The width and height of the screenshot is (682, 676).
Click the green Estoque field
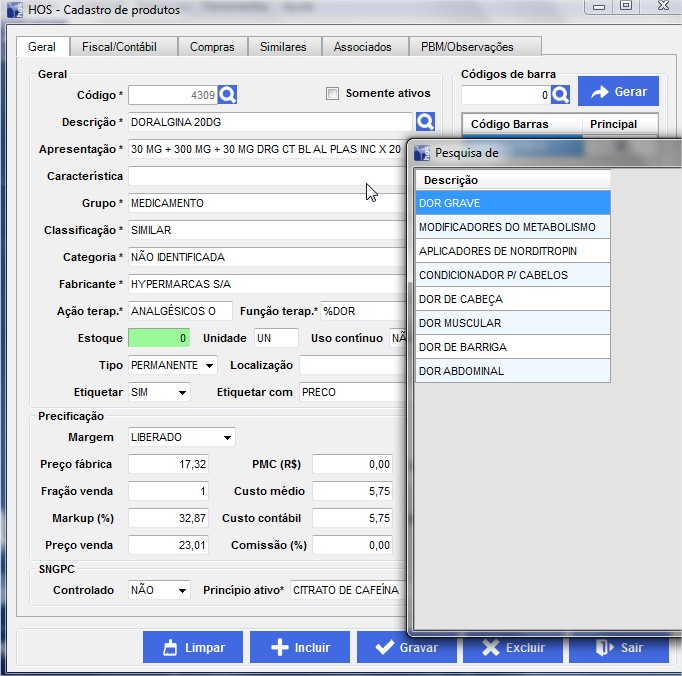pyautogui.click(x=158, y=338)
